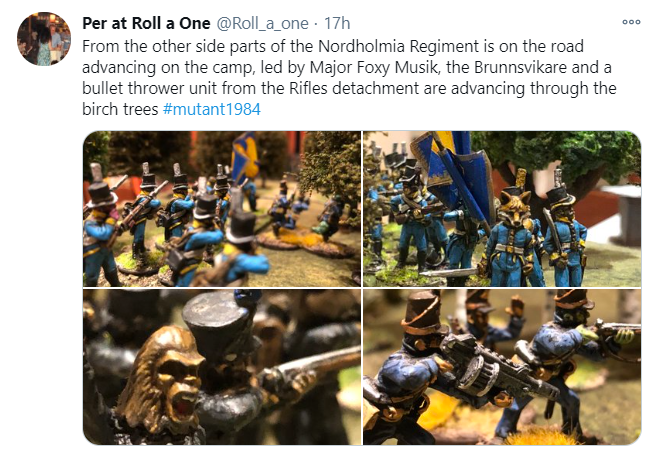Open the bottom-right photo of bullet thrower gunner
This screenshot has width=655, height=449.
point(502,367)
